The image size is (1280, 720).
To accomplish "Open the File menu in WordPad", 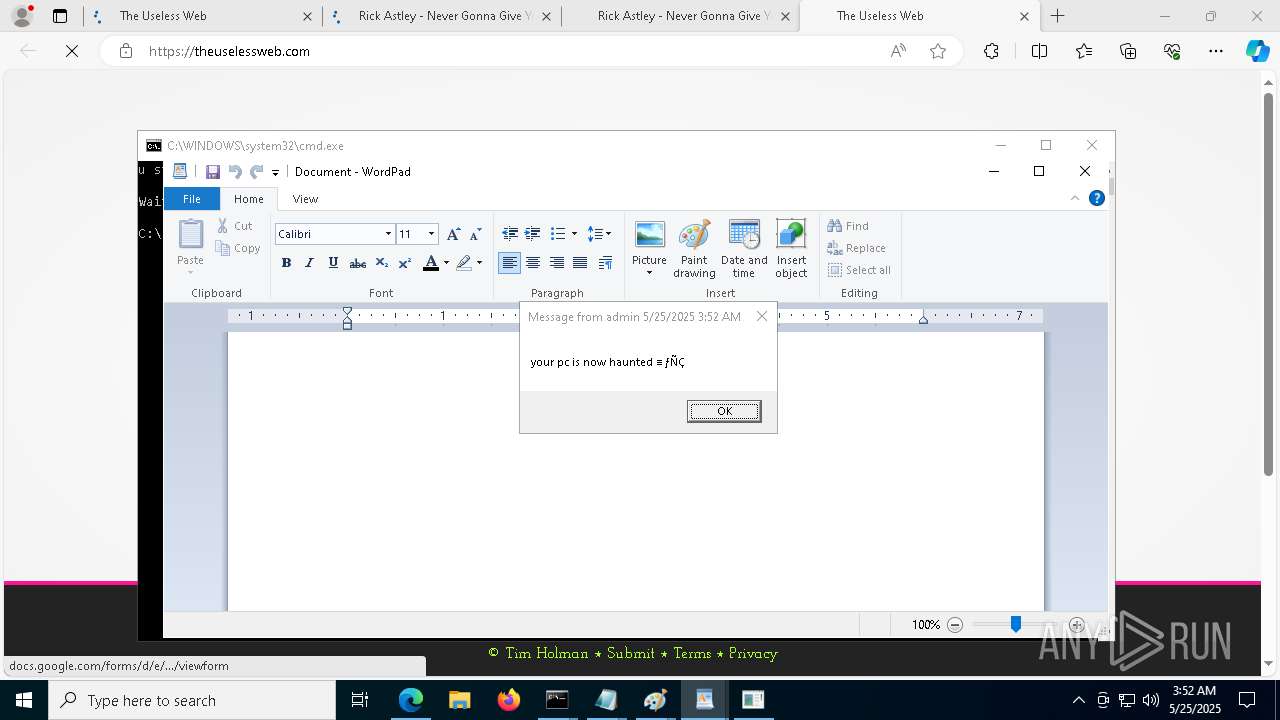I will click(x=191, y=199).
